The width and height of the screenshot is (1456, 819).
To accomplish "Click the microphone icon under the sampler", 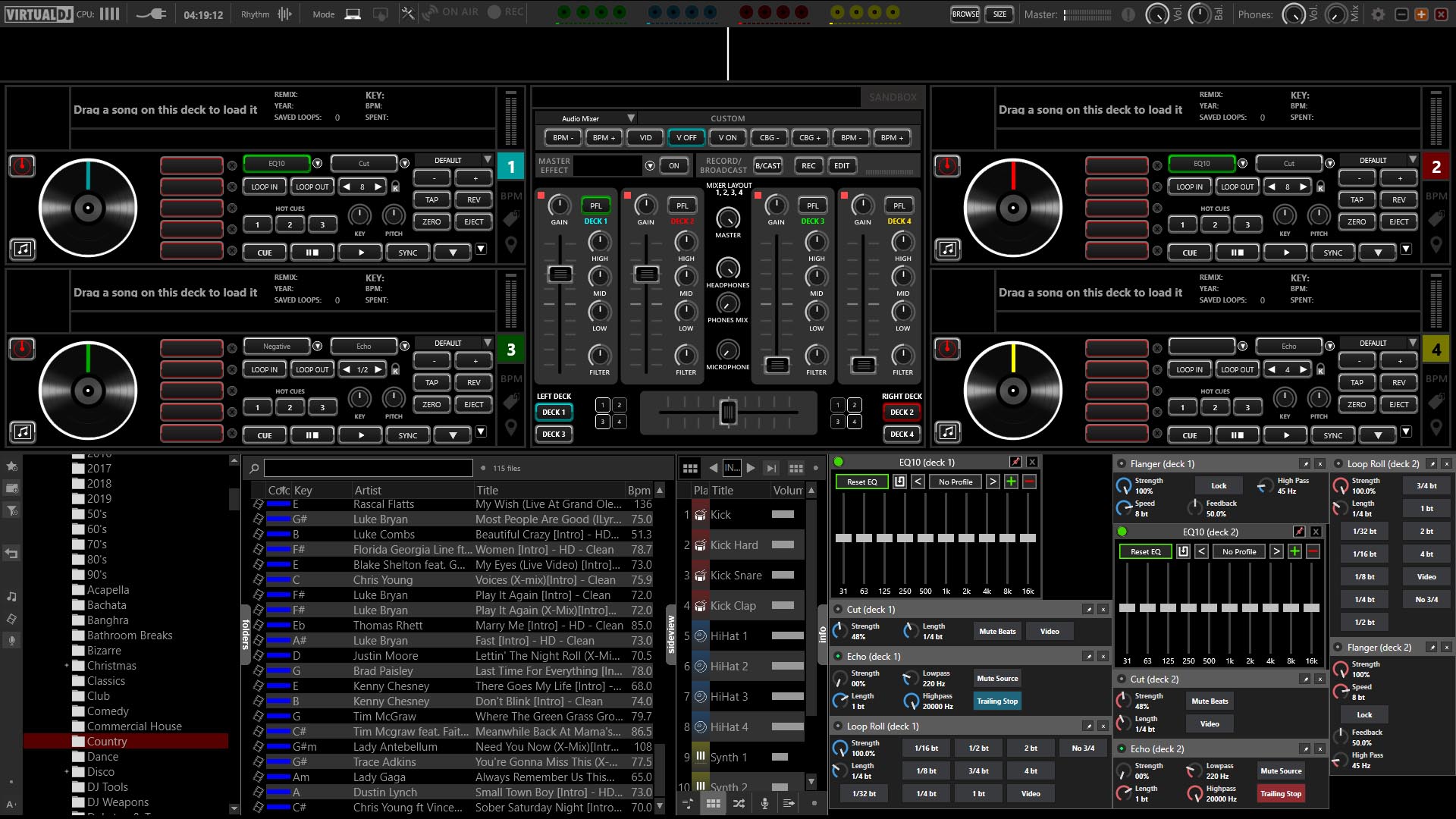I will click(x=764, y=803).
